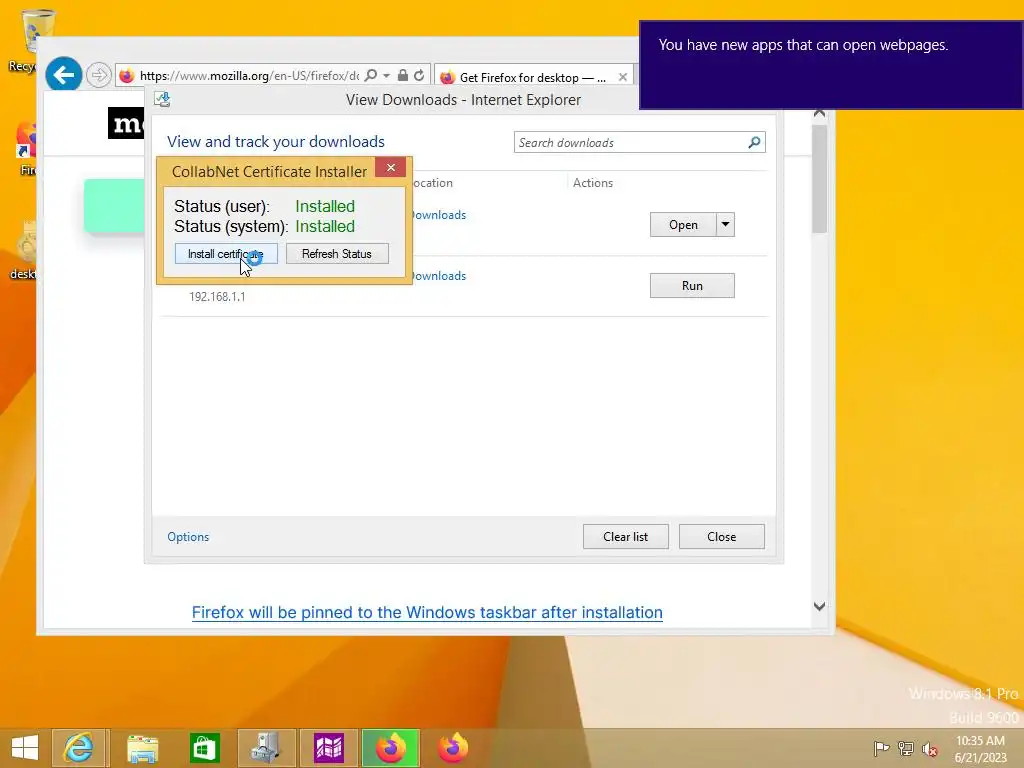Click the computer tool icon on taskbar
This screenshot has width=1024, height=768.
pyautogui.click(x=266, y=748)
